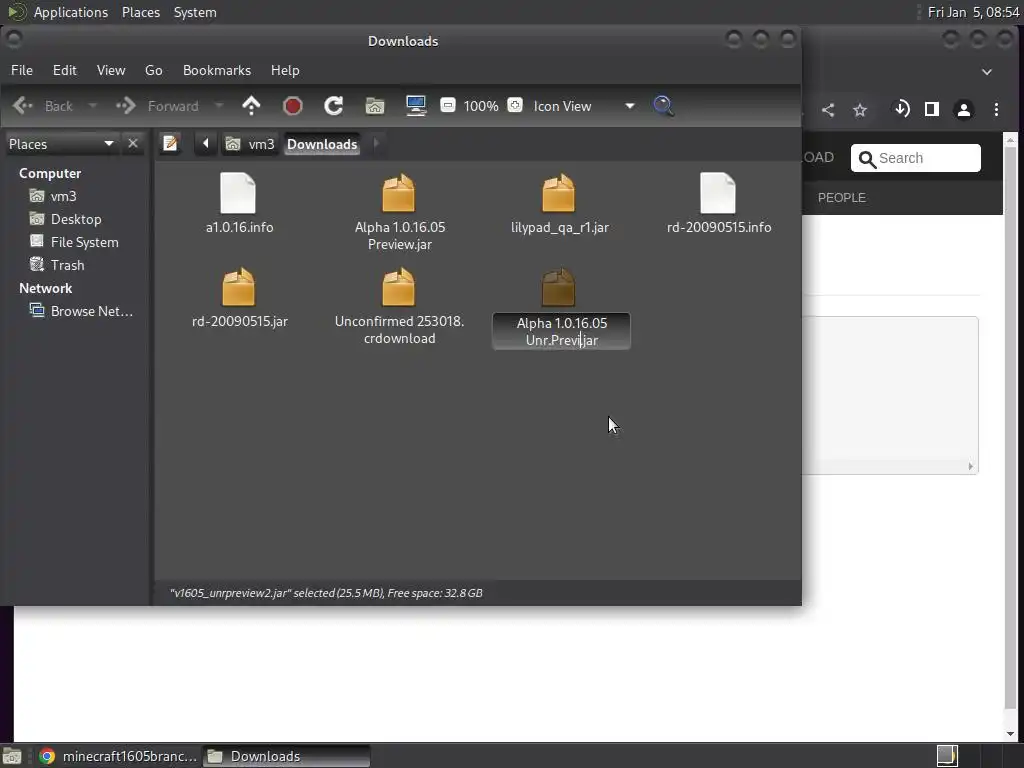1024x768 pixels.
Task: Click the Forward navigation button
Action: [x=157, y=106]
